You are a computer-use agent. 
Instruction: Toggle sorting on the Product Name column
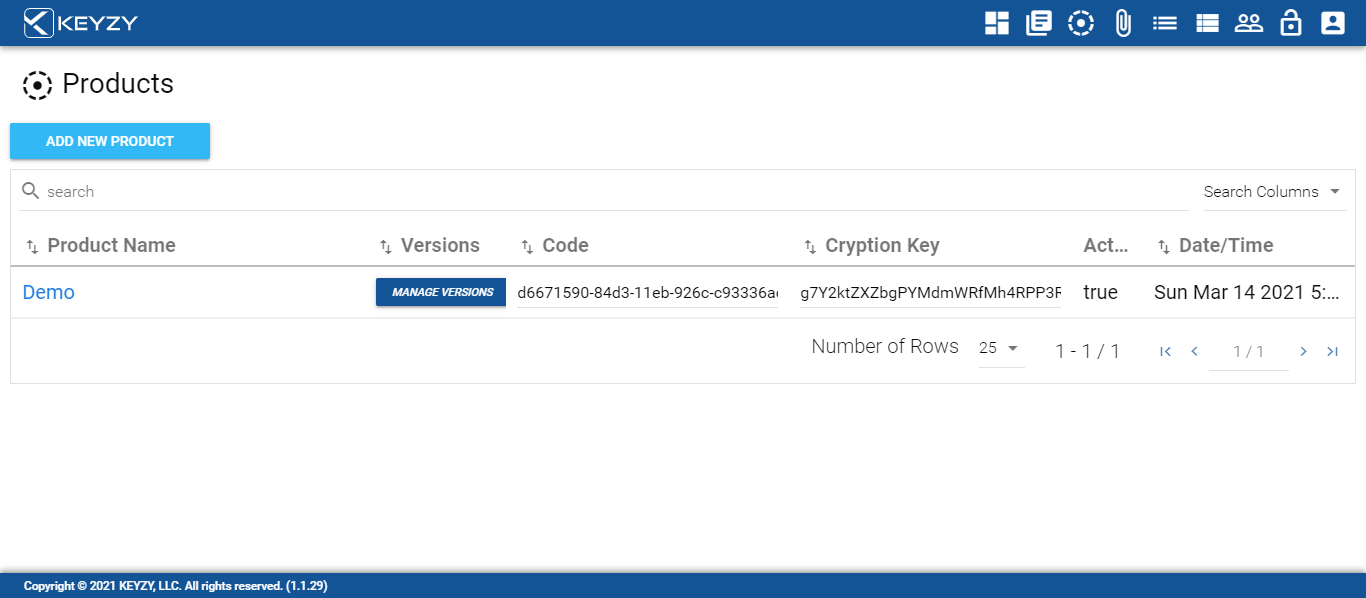(30, 244)
